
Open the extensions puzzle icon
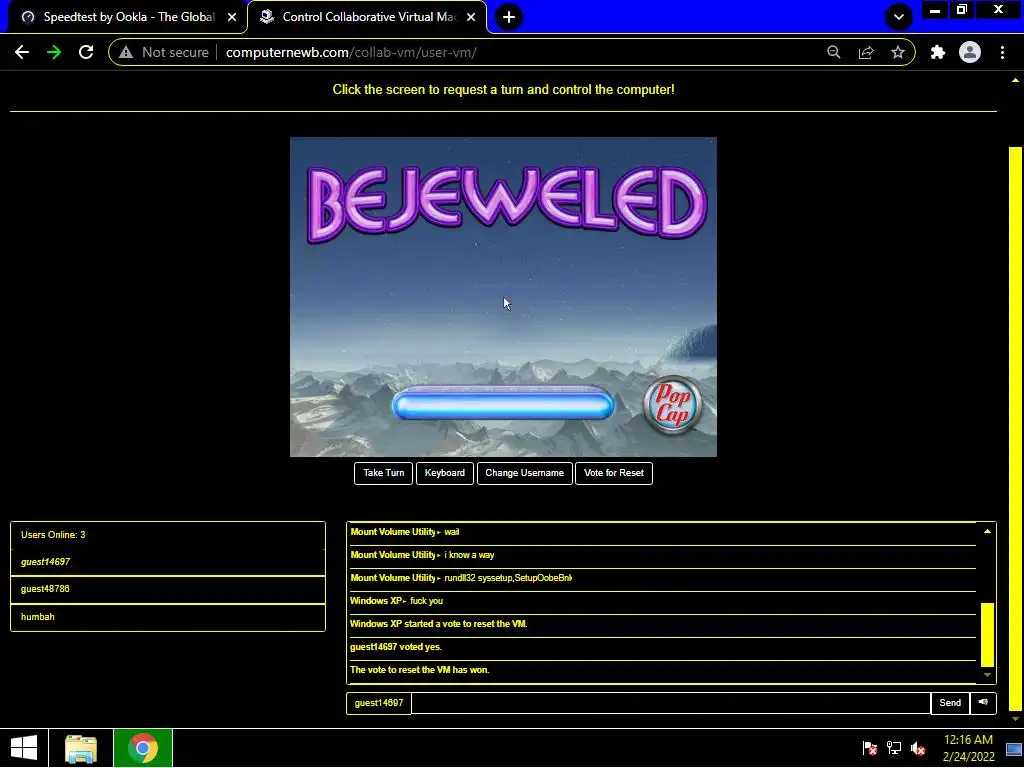pos(938,52)
